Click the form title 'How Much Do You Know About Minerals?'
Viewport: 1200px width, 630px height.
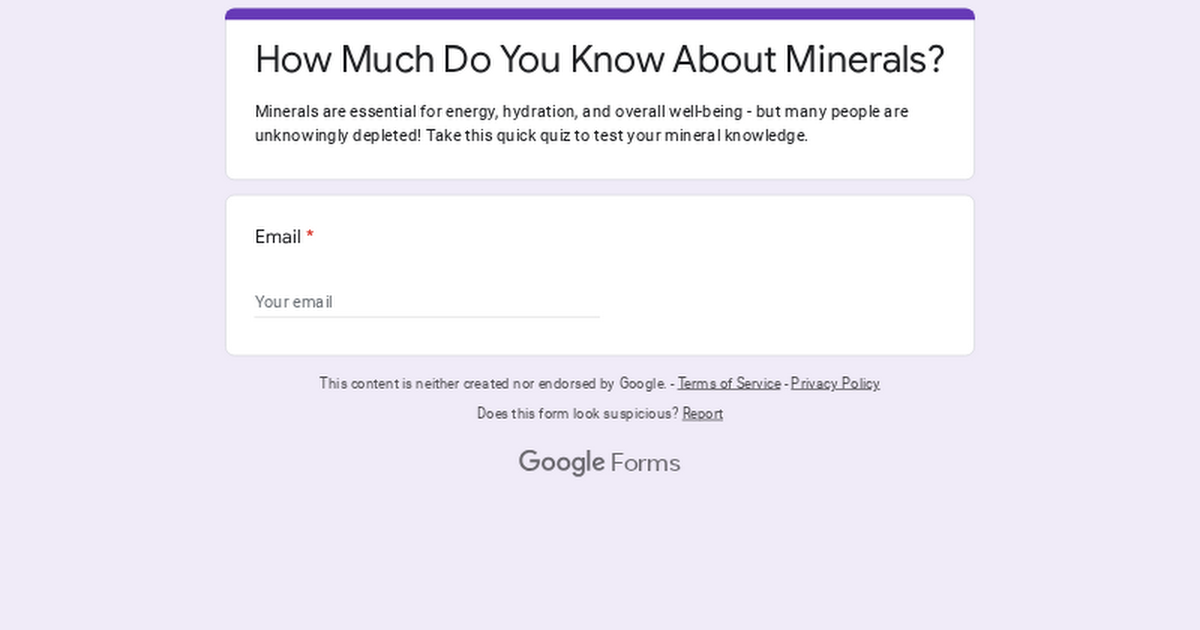point(599,59)
